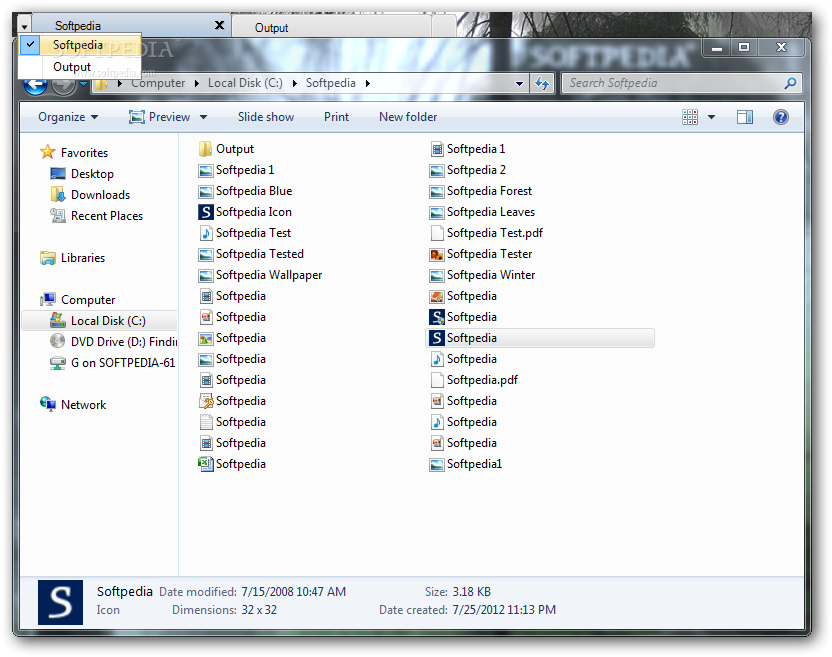Click Date created value 7/25/2012 11:13 PM

[x=504, y=610]
